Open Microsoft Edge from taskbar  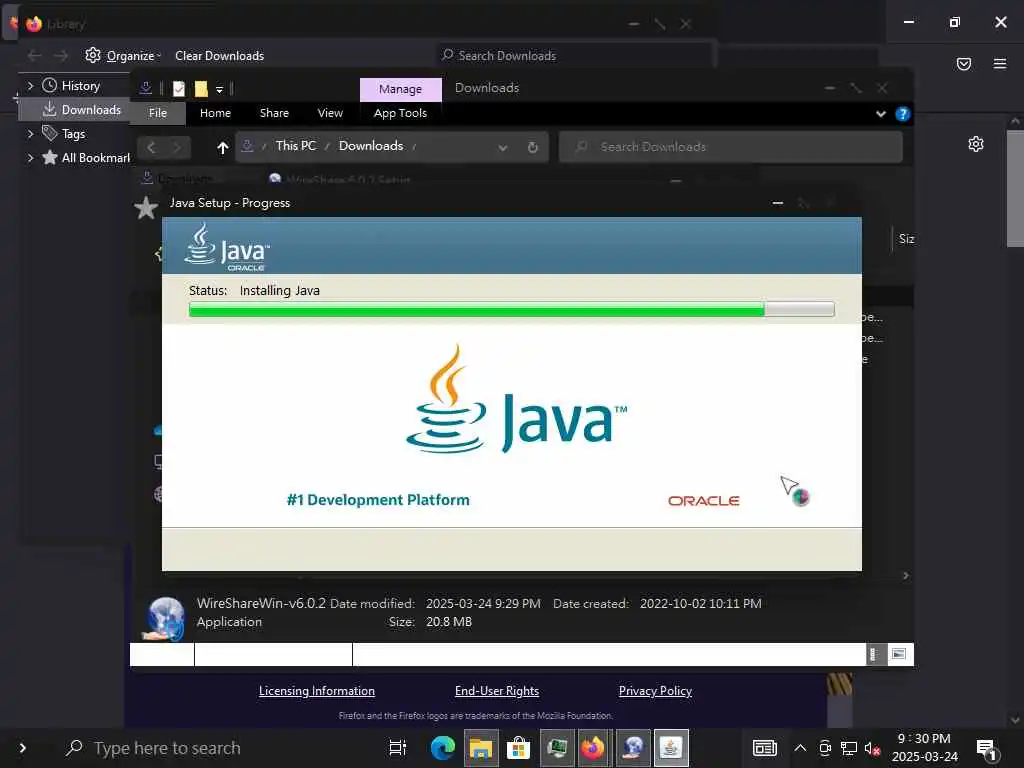(x=442, y=748)
